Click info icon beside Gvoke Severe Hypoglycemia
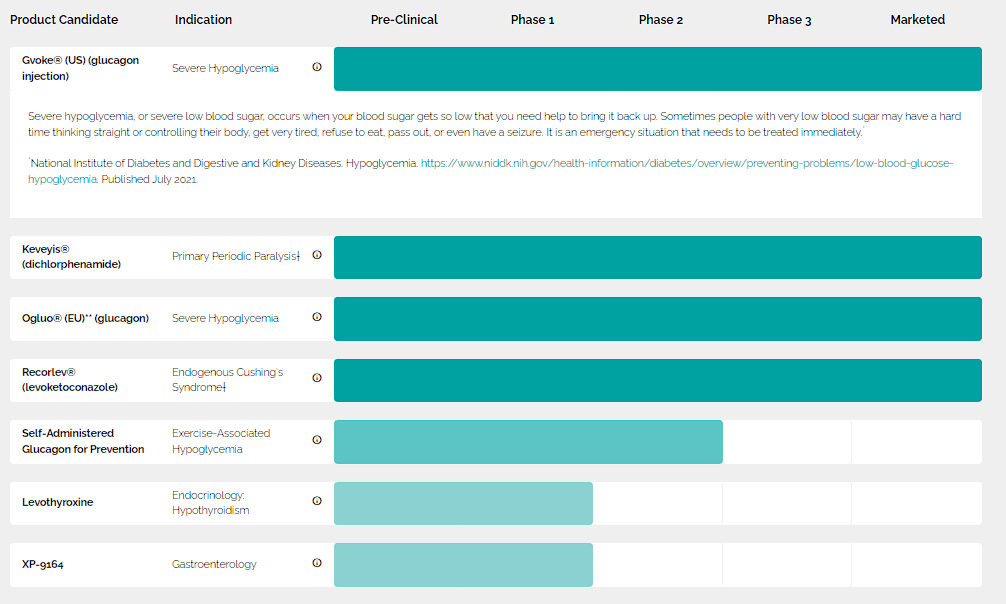The width and height of the screenshot is (1006, 604). point(317,67)
